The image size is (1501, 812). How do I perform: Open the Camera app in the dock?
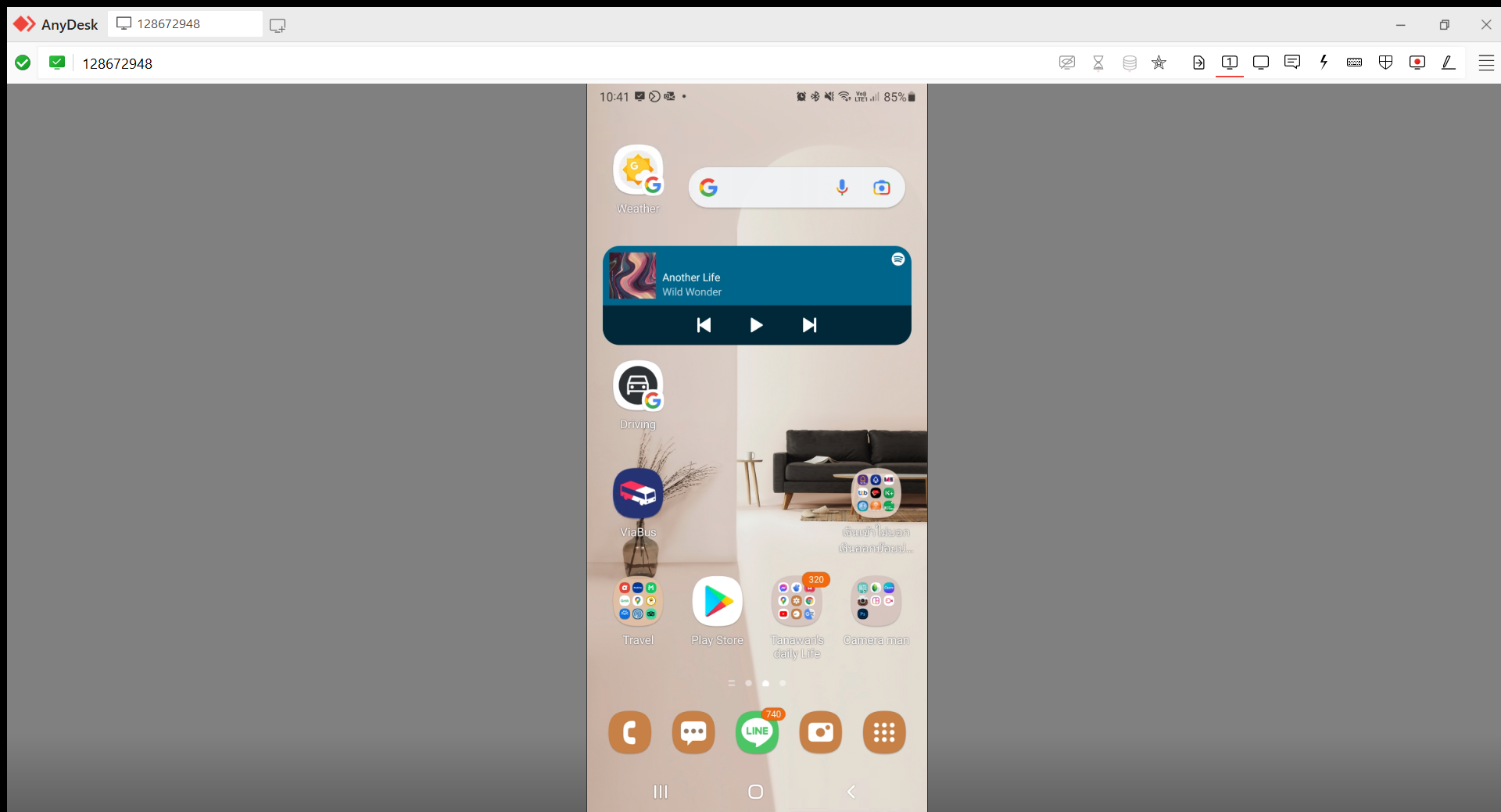(x=821, y=732)
